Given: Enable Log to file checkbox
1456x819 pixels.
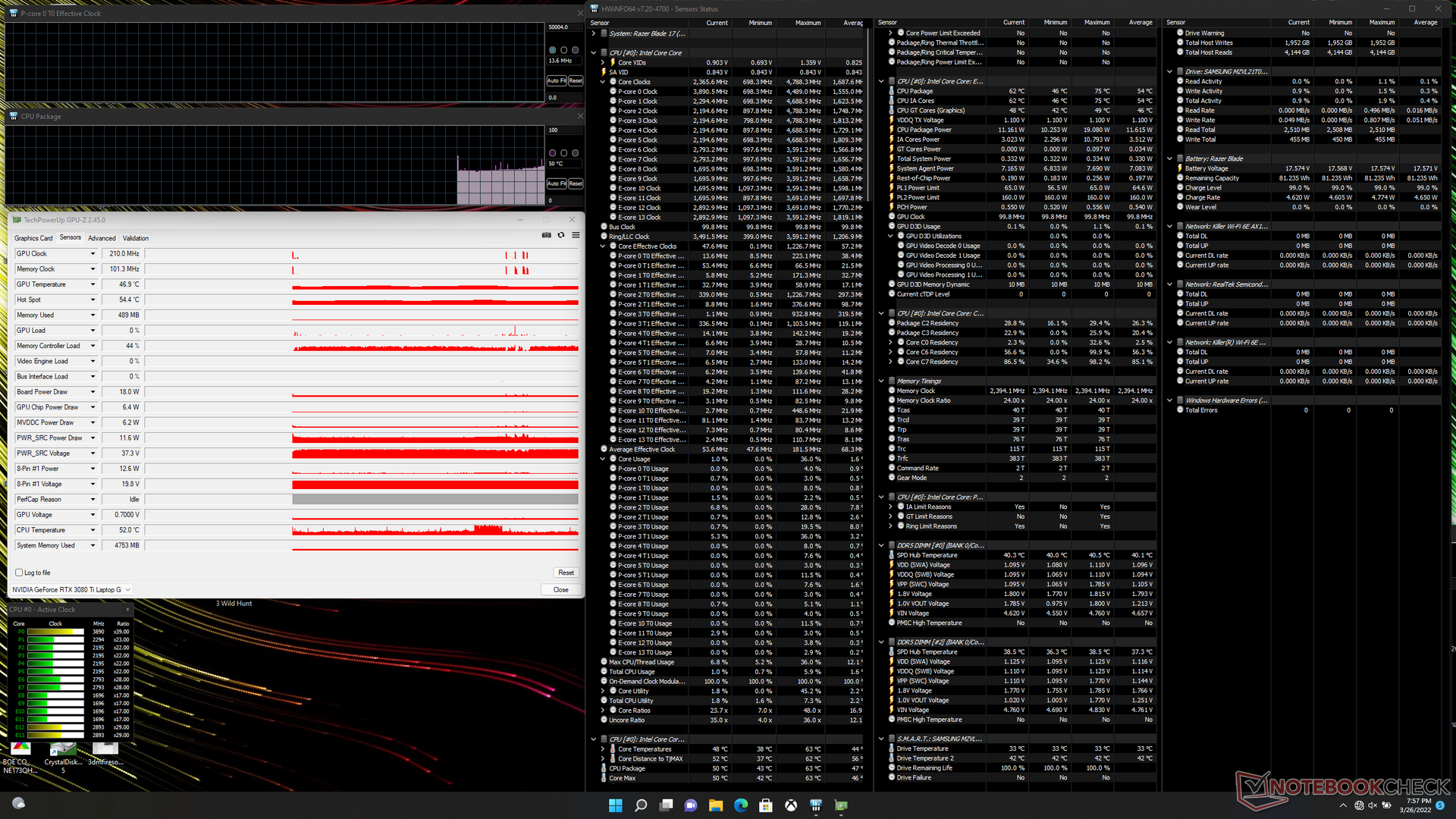Looking at the screenshot, I should (19, 573).
